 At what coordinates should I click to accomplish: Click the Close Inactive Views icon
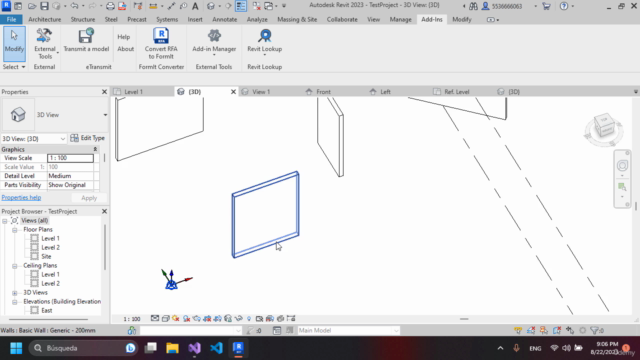256,6
